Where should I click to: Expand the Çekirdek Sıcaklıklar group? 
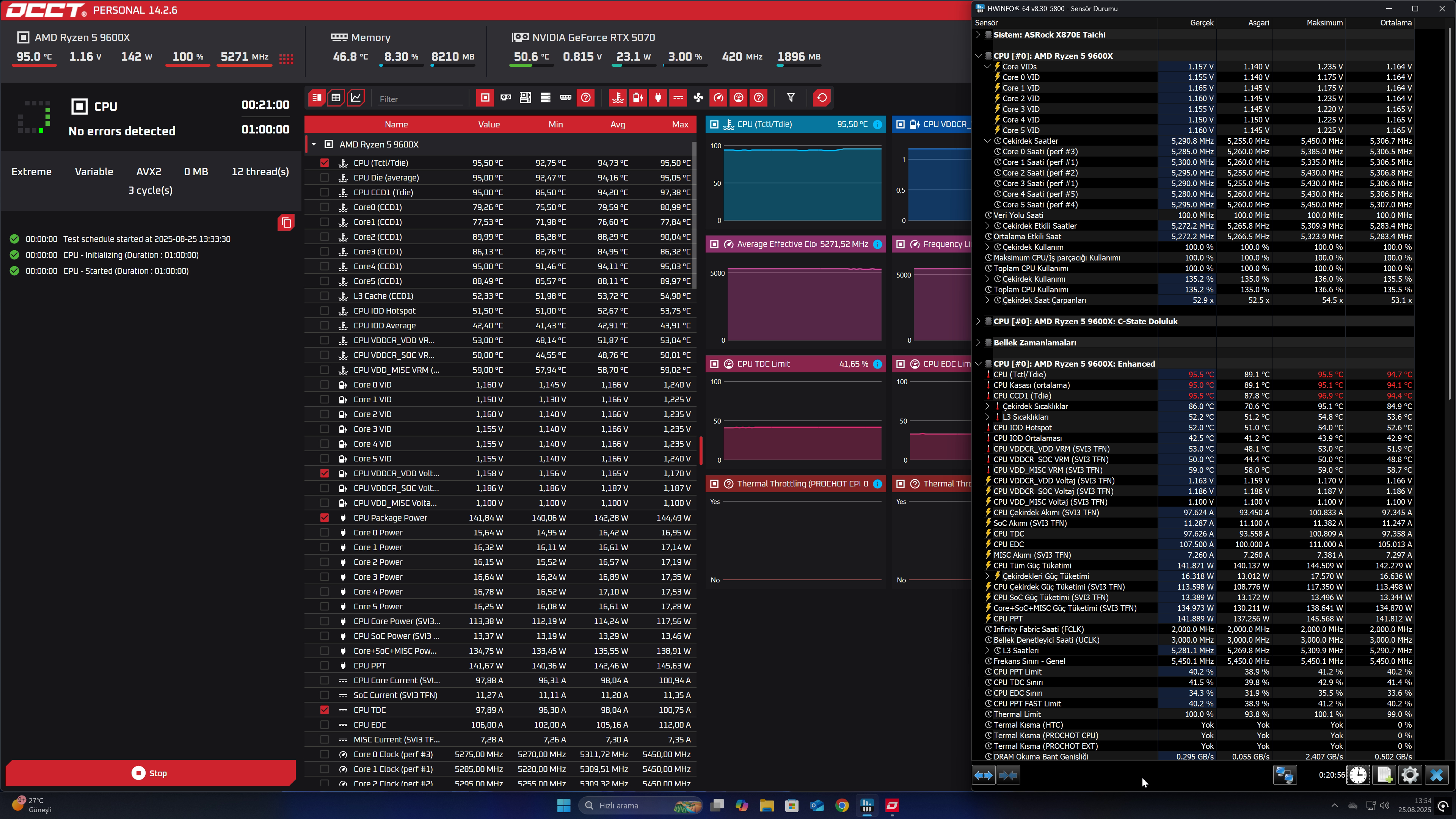(987, 406)
